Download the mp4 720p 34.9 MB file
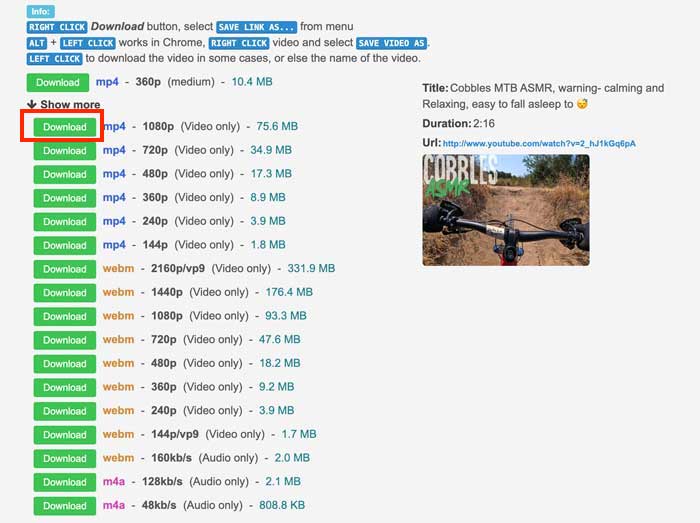Screen dimensions: 700x523 pos(65,151)
